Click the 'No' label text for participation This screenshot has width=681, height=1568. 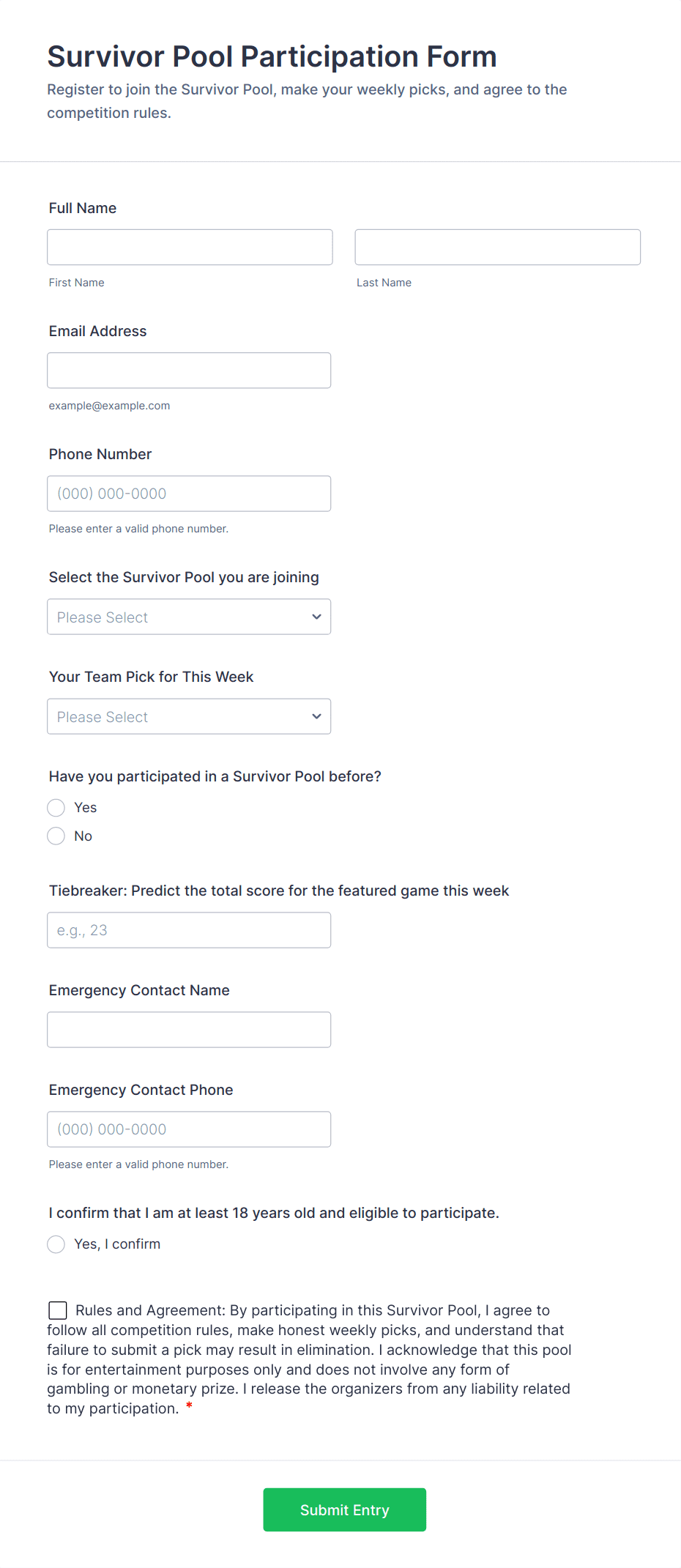(x=83, y=836)
